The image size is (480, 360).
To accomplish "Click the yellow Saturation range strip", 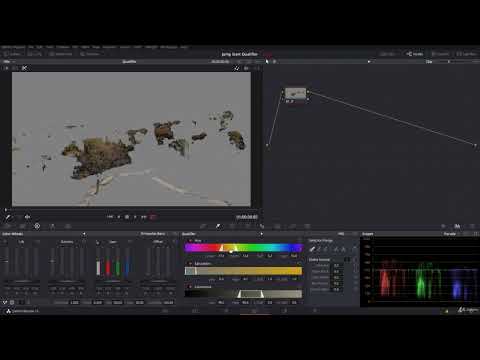I will (243, 271).
